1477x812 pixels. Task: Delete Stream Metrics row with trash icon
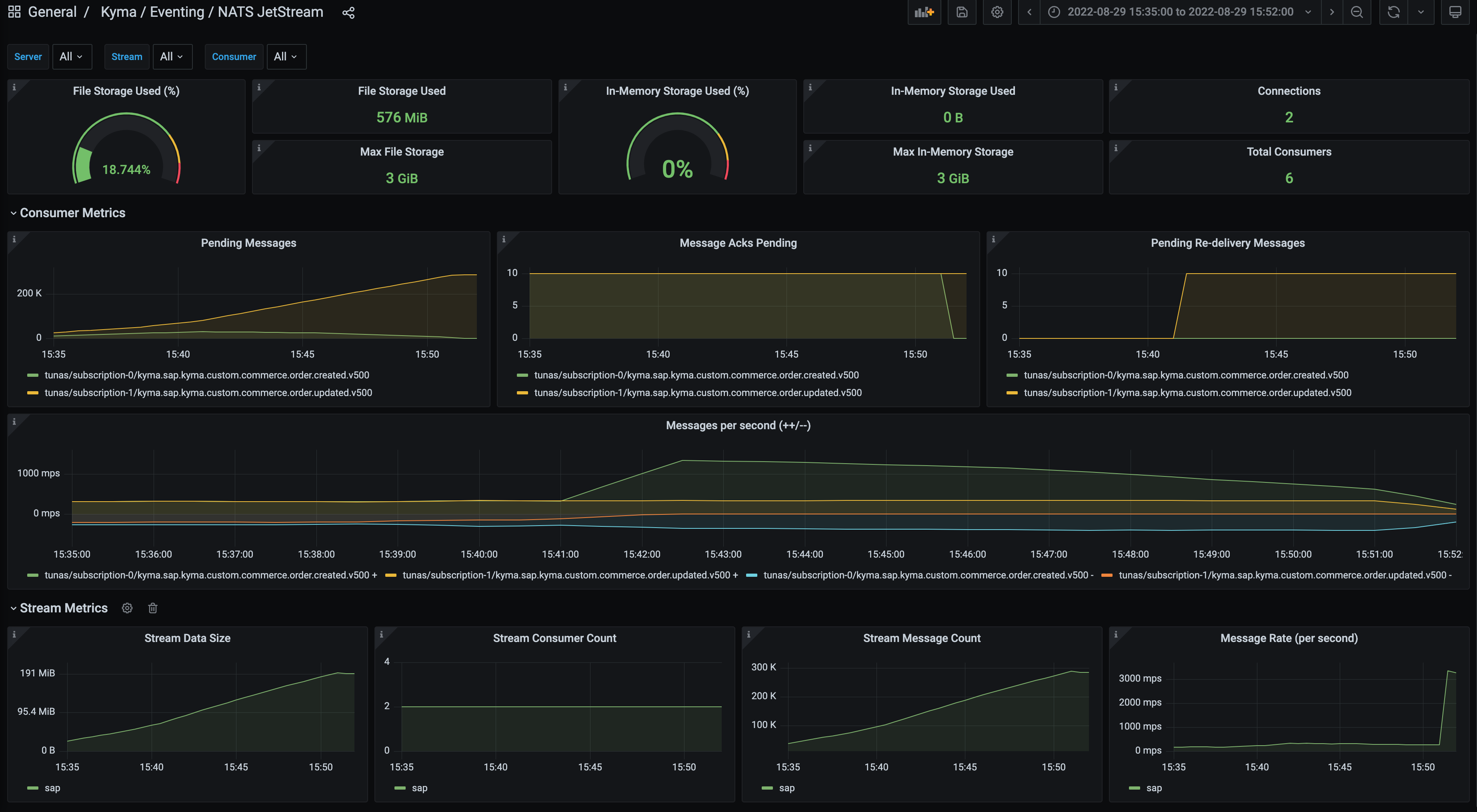point(152,608)
